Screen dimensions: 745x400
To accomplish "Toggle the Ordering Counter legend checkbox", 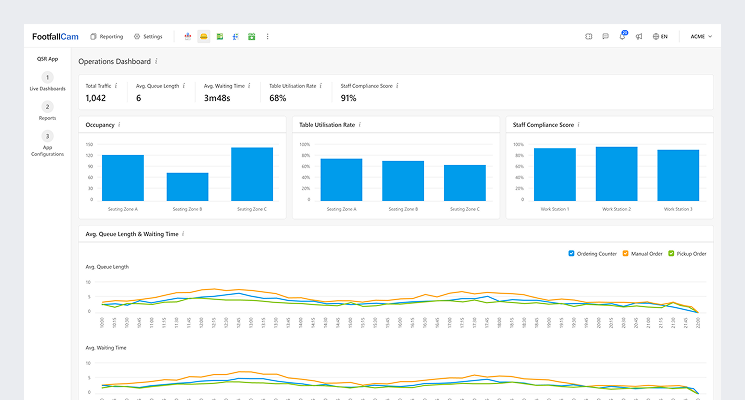I will pyautogui.click(x=571, y=253).
